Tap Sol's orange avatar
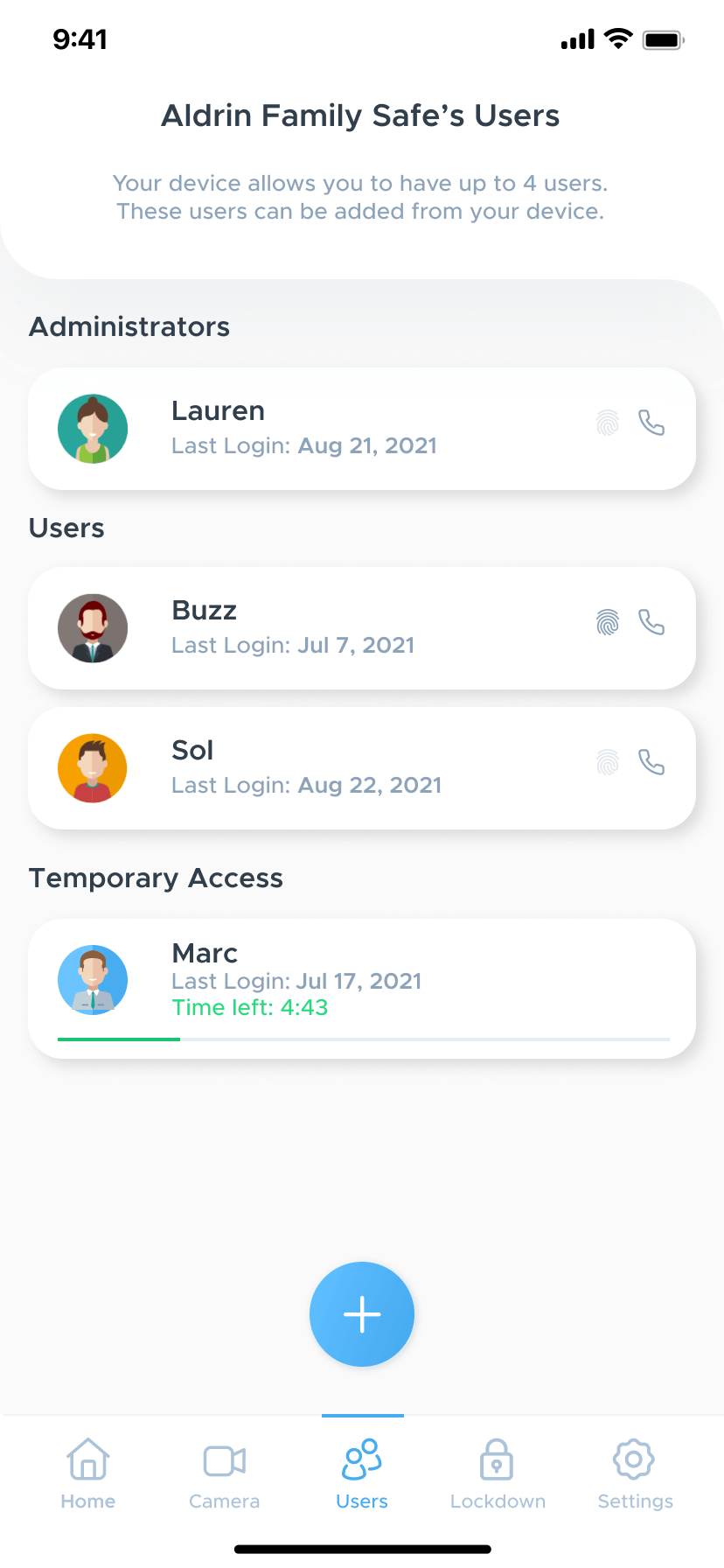 (93, 768)
